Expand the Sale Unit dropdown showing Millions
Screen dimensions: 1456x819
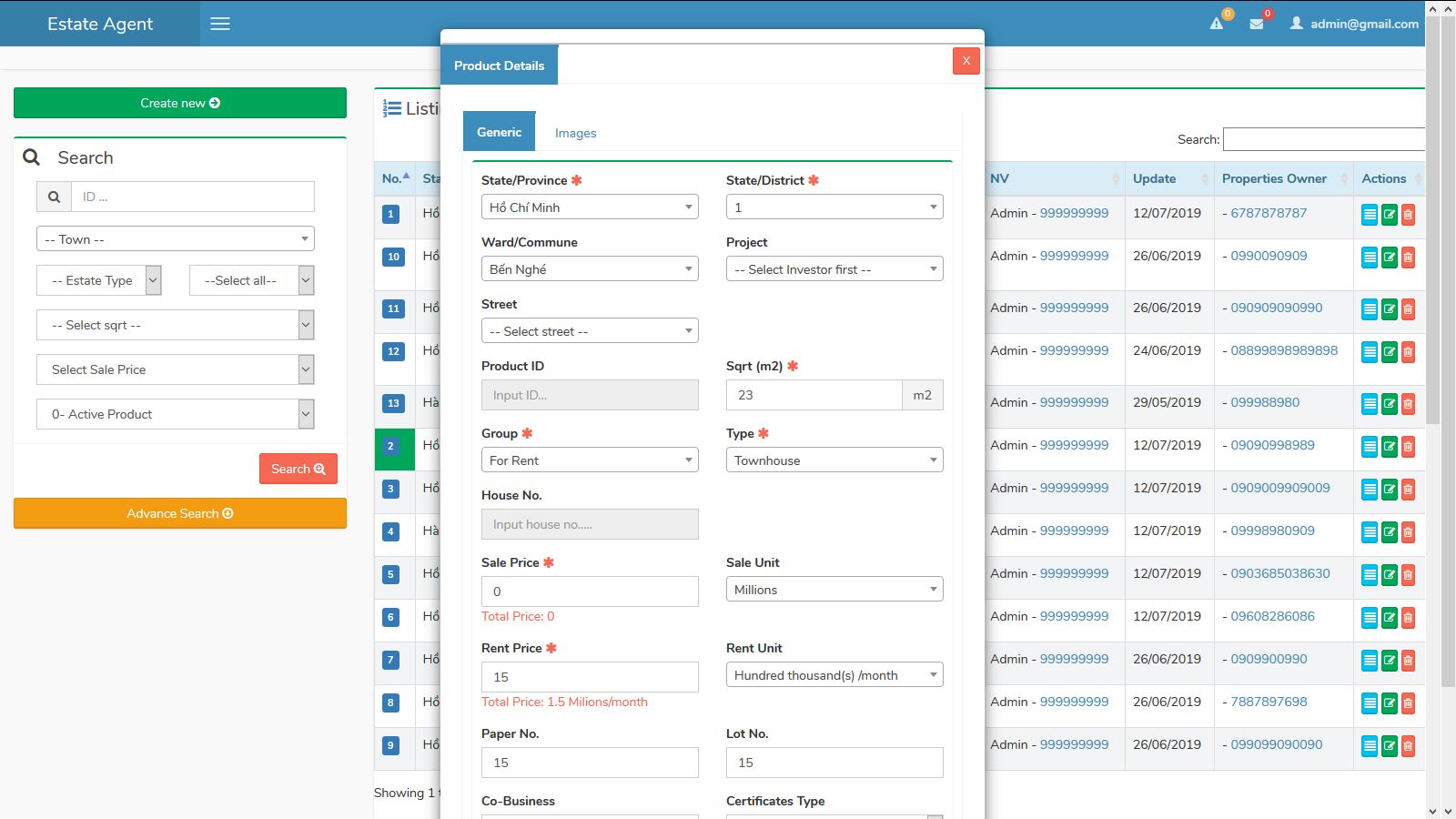(834, 590)
